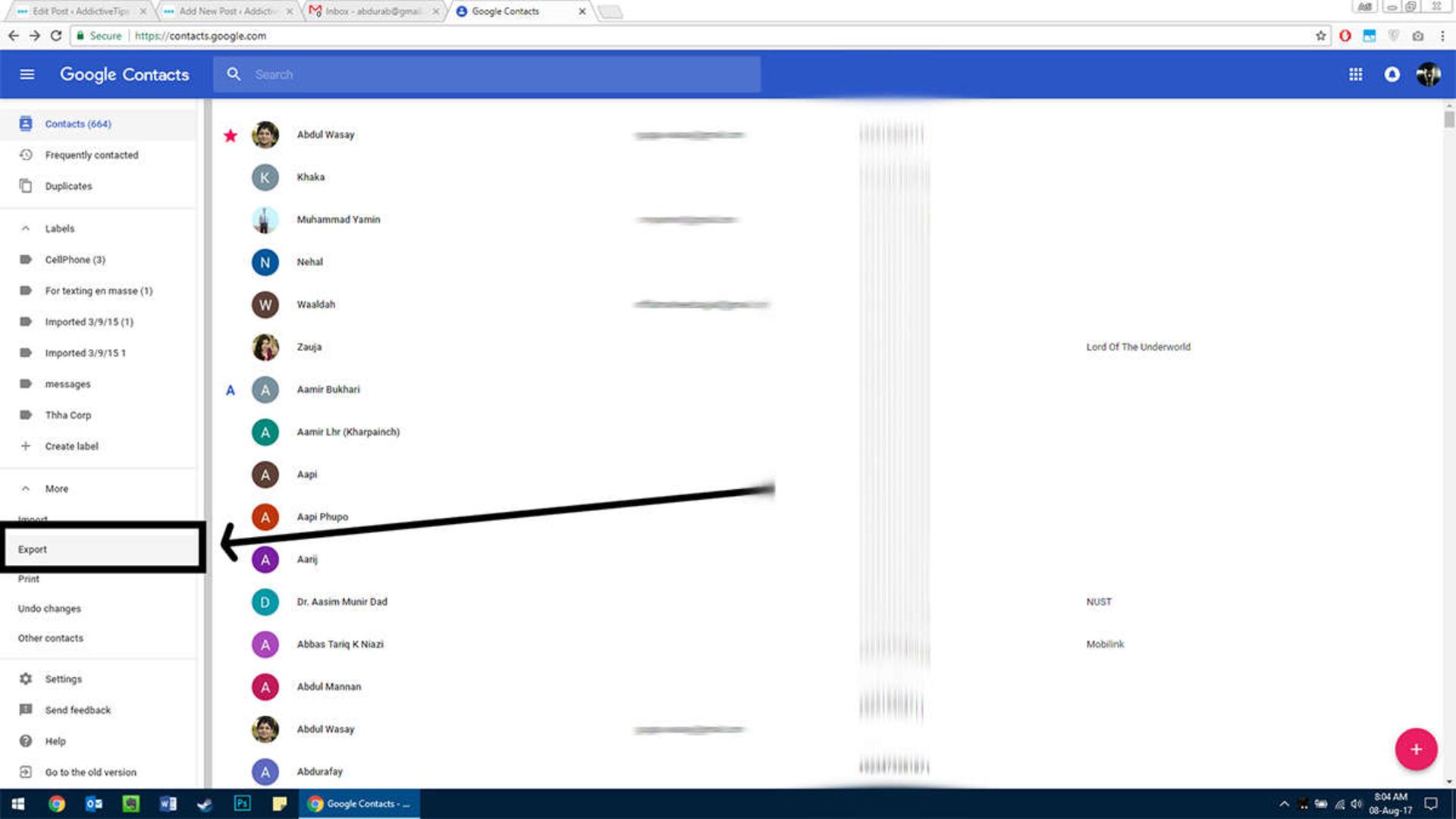Open the Google apps grid
This screenshot has width=1456, height=819.
[x=1355, y=74]
